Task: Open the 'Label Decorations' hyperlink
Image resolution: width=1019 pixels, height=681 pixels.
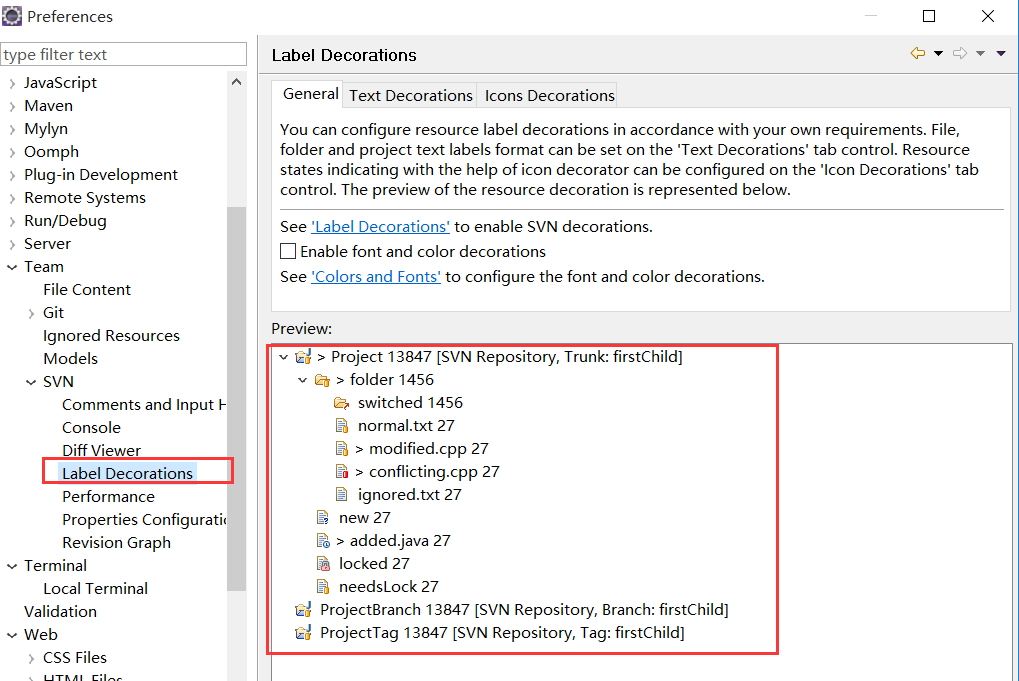Action: 380,227
